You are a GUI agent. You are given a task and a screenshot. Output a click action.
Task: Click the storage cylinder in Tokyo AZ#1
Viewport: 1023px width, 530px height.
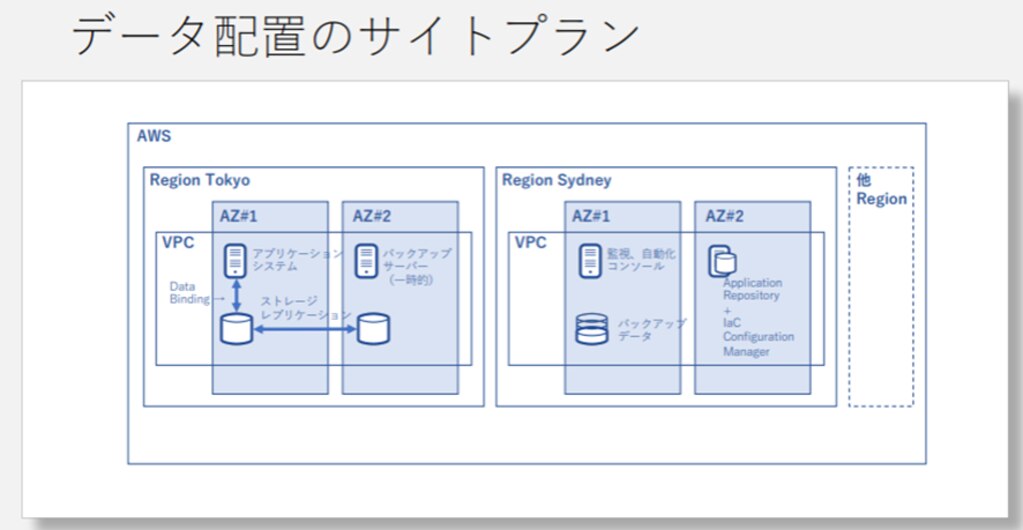[236, 328]
